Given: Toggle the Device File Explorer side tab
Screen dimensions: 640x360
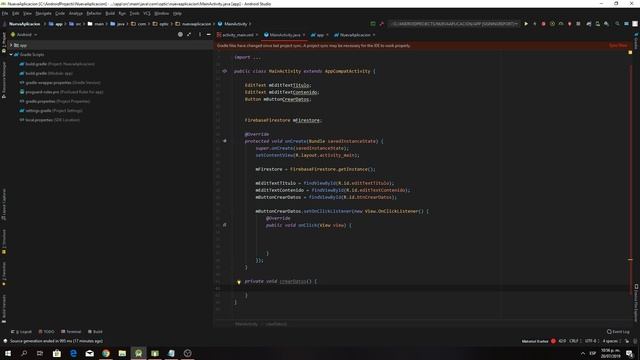Looking at the screenshot, I should 636,303.
